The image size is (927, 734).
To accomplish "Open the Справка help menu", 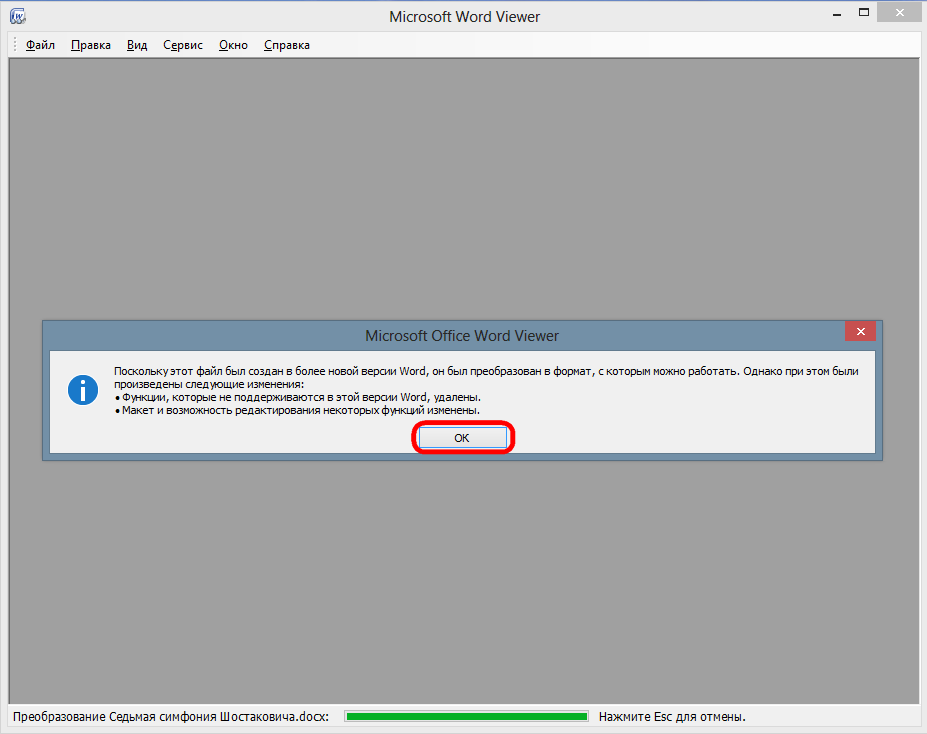I will point(287,45).
